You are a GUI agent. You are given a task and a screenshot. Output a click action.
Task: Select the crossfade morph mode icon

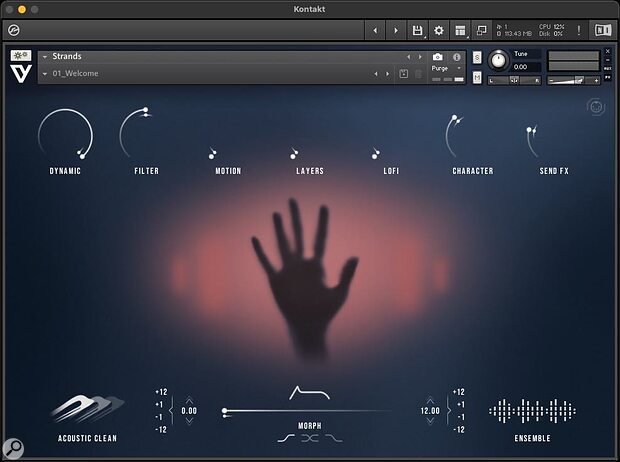[x=310, y=438]
